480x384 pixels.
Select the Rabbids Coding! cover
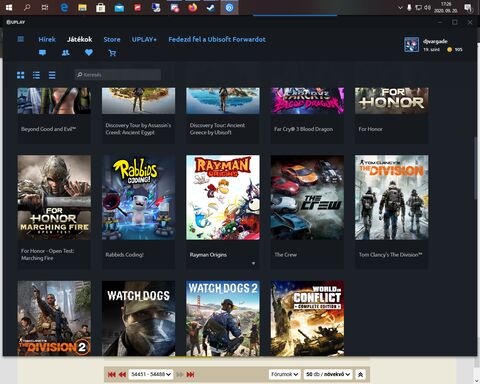point(138,197)
